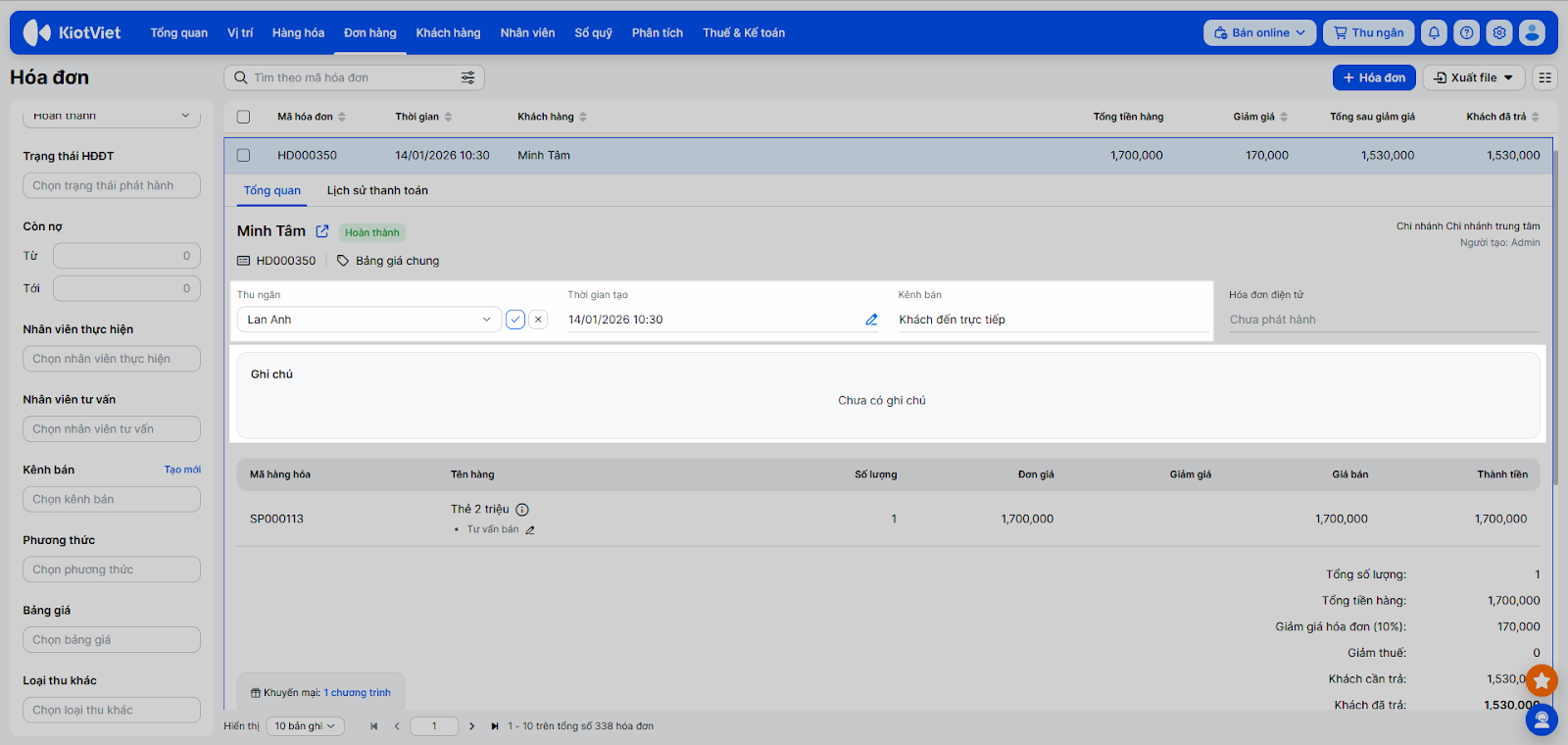This screenshot has height=745, width=1568.
Task: Open the help question mark icon
Action: pyautogui.click(x=1466, y=32)
